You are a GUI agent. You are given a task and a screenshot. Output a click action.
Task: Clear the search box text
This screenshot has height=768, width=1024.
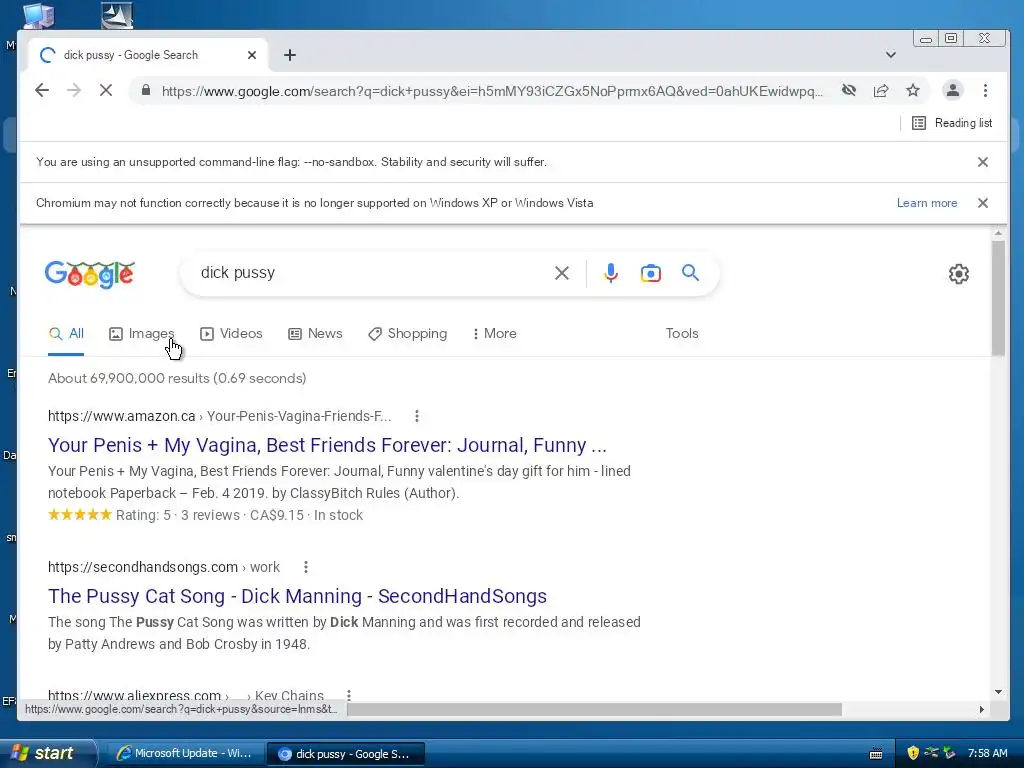click(x=562, y=273)
